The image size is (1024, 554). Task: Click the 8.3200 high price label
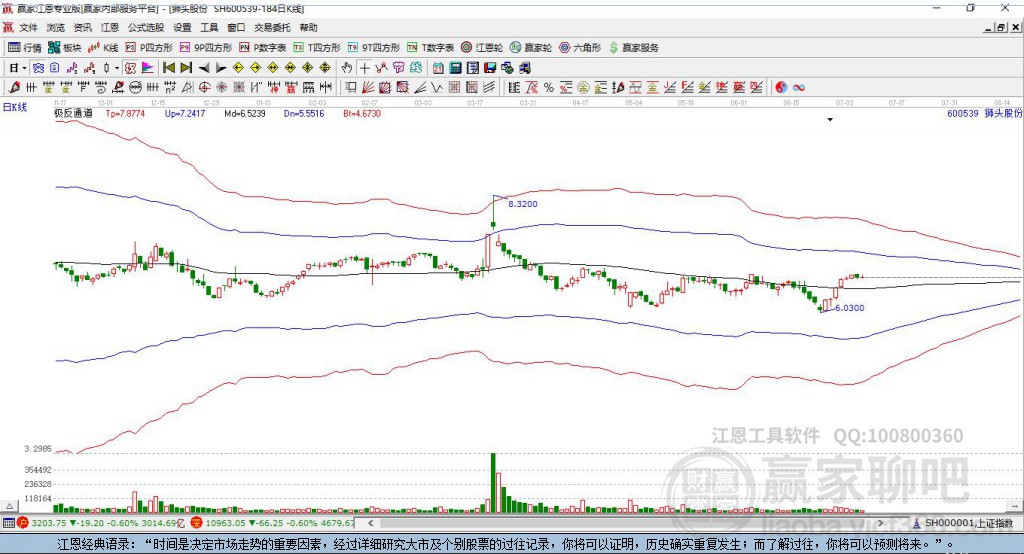click(x=522, y=204)
